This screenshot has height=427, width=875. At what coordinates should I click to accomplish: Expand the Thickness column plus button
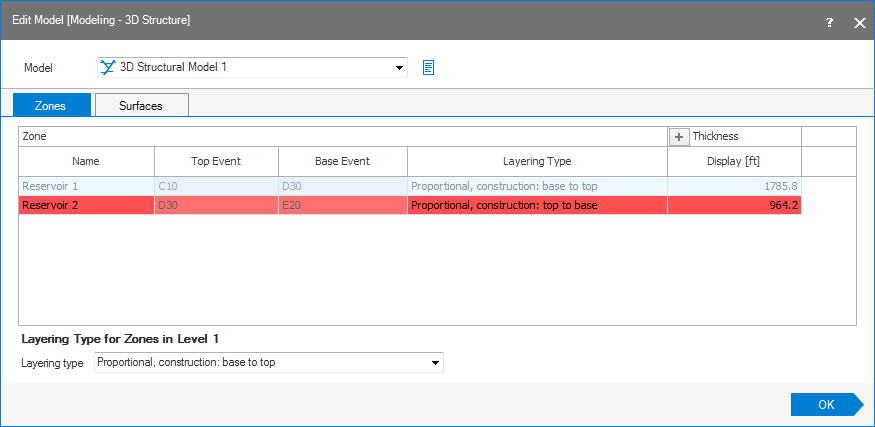[x=679, y=137]
